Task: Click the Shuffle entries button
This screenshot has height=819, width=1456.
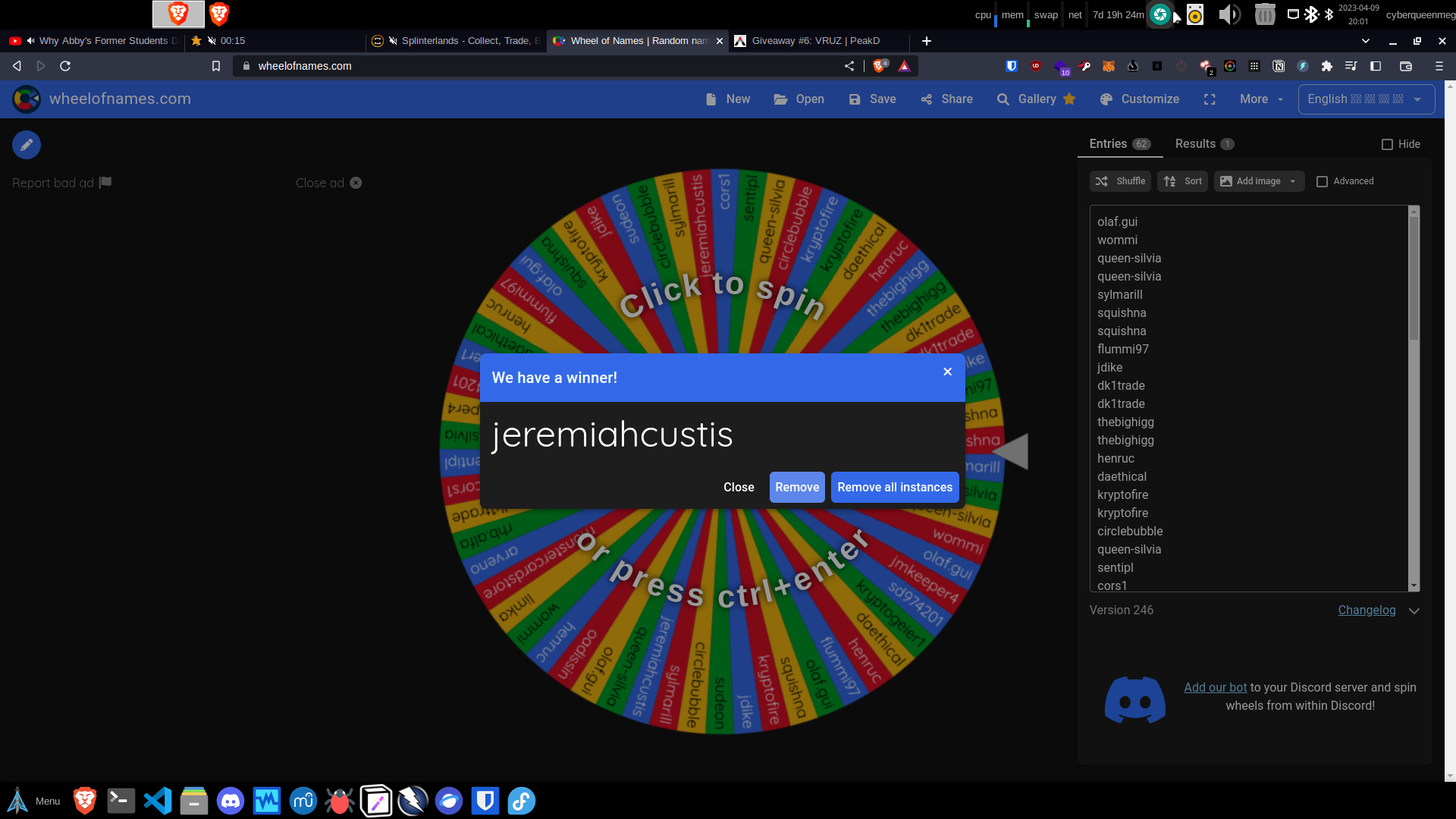Action: [x=1120, y=181]
